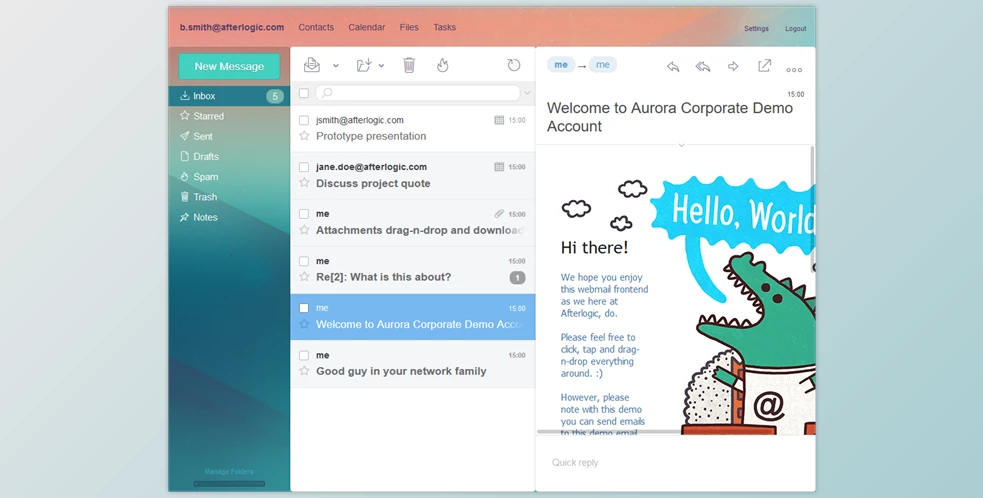Click the recipient 'me' chip in header

coord(602,65)
